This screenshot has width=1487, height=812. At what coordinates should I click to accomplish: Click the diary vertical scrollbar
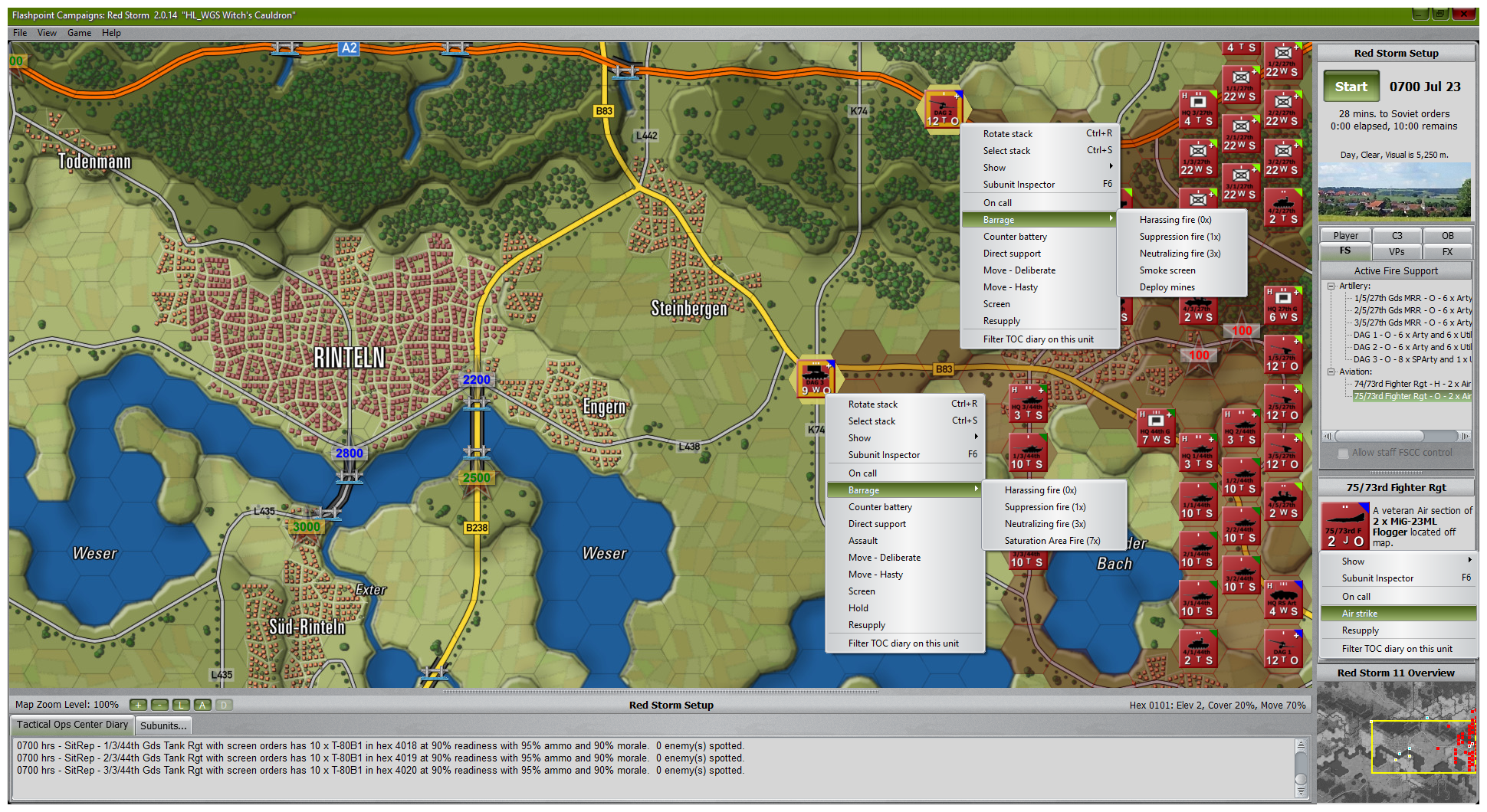1301,768
